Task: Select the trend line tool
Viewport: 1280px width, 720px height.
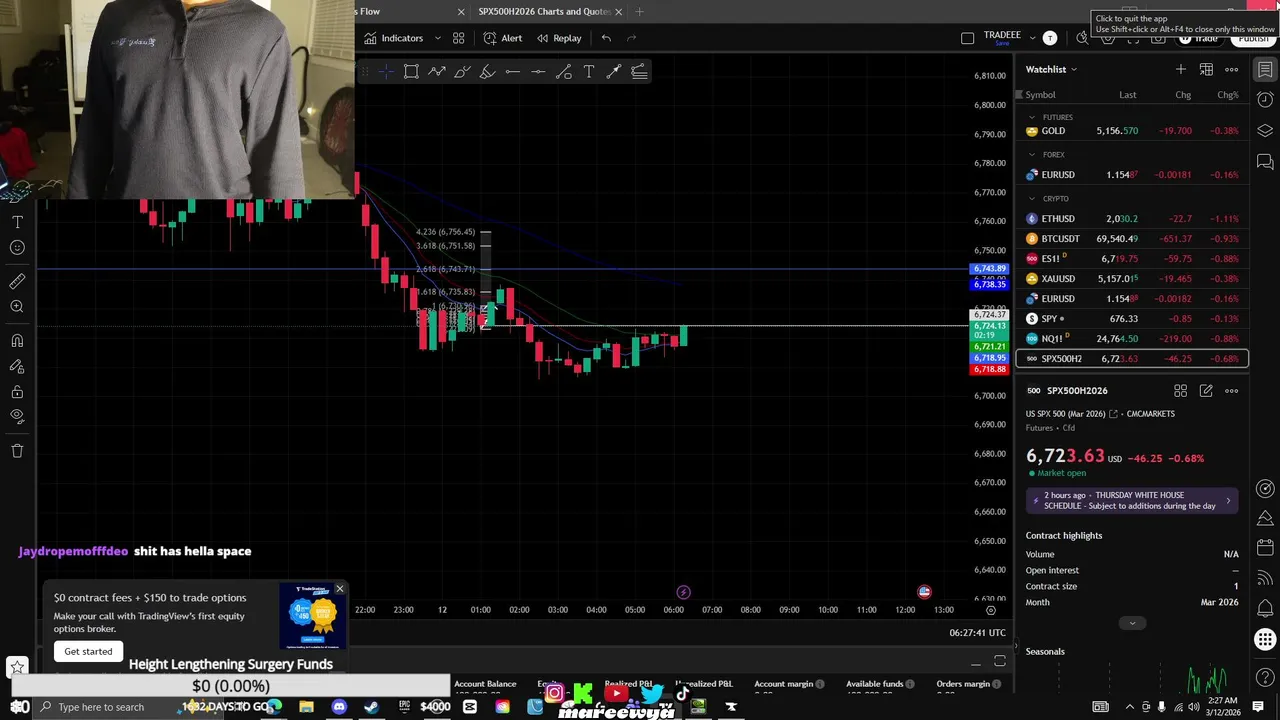Action: coord(563,71)
